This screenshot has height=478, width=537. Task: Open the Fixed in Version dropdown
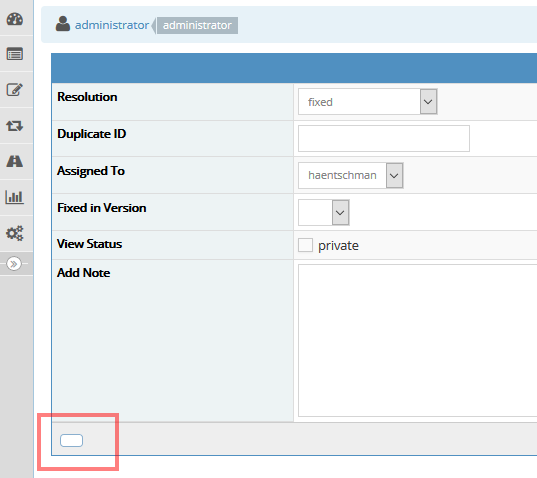point(324,213)
